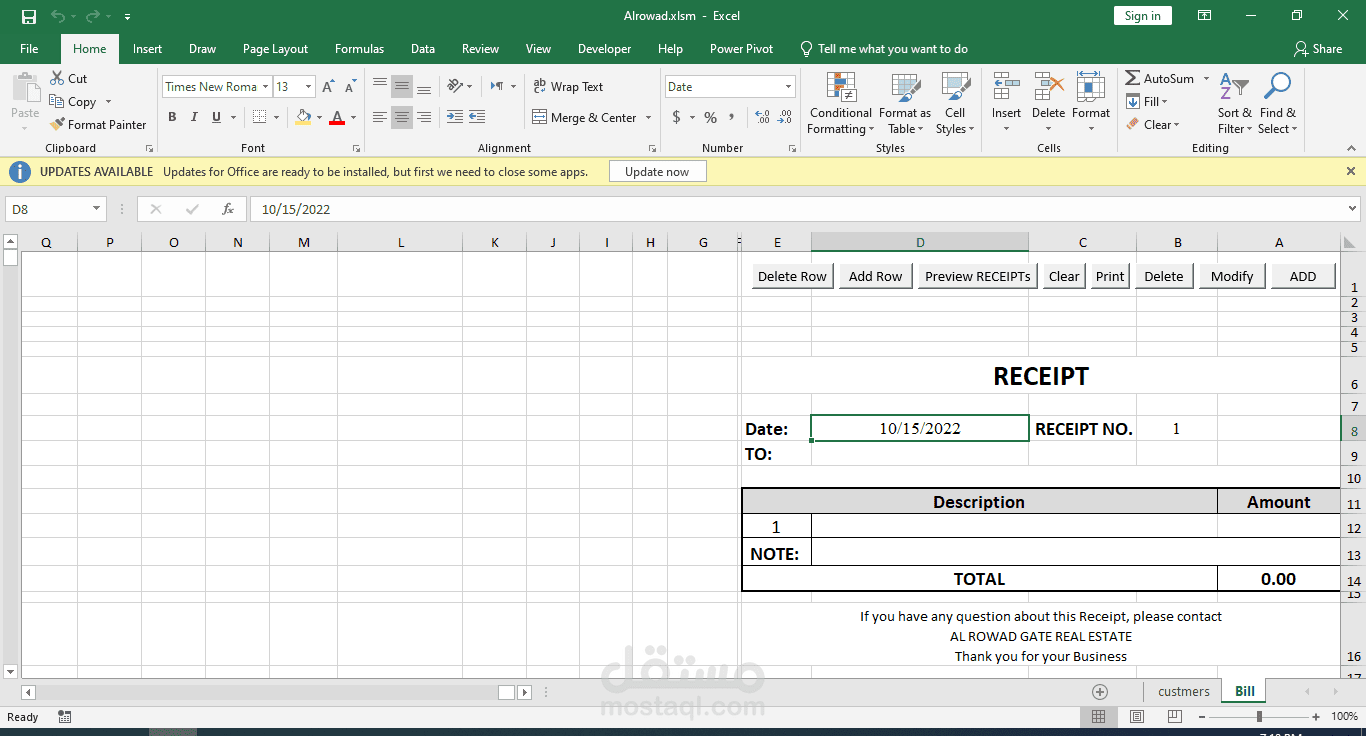Toggle Italic formatting

click(194, 117)
